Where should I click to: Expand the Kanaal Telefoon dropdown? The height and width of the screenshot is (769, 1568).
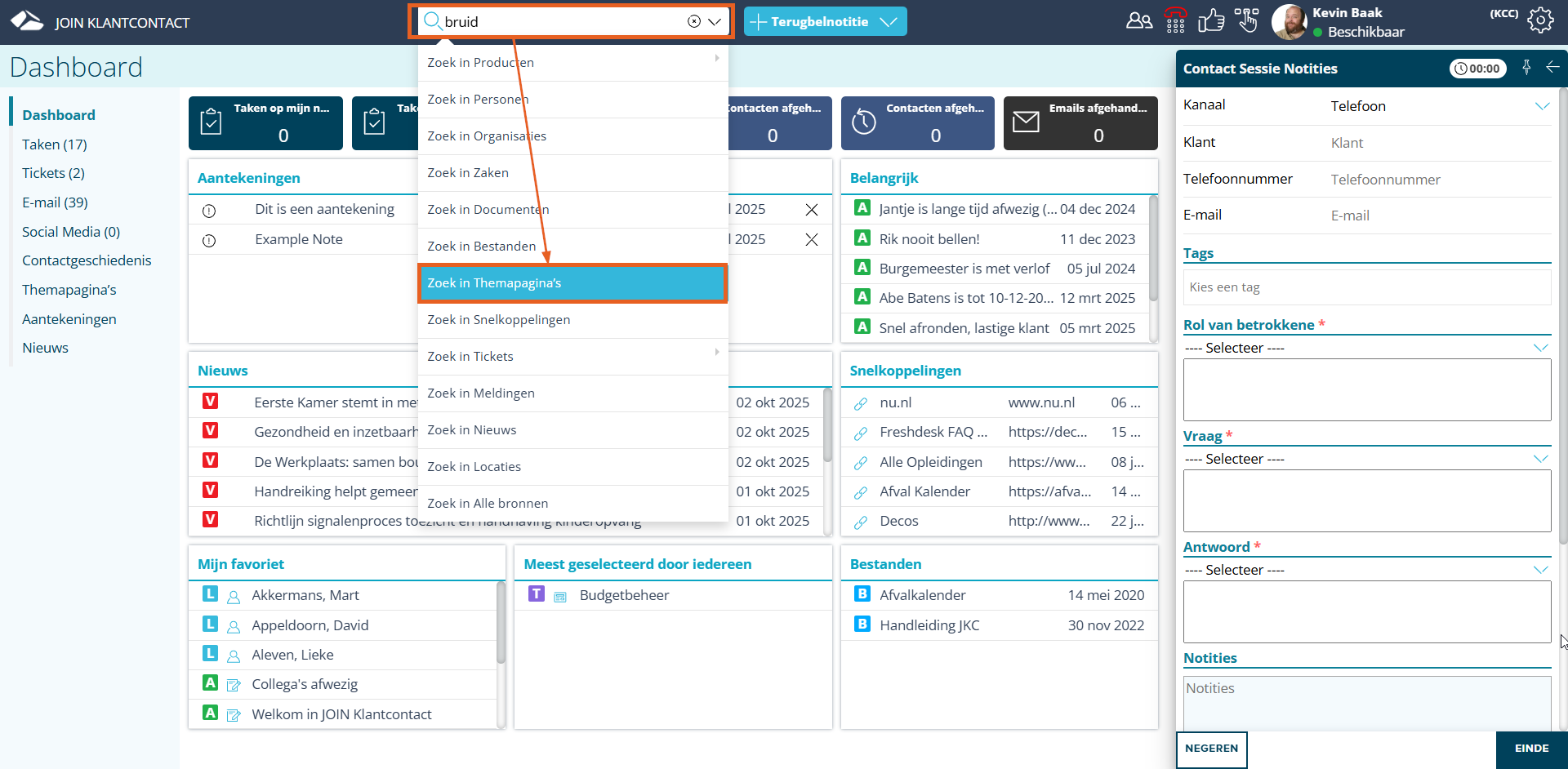tap(1541, 106)
